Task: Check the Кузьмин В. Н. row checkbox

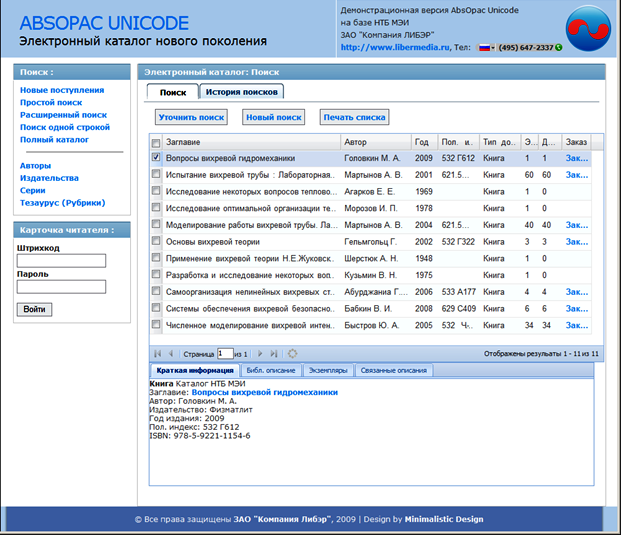Action: [156, 274]
